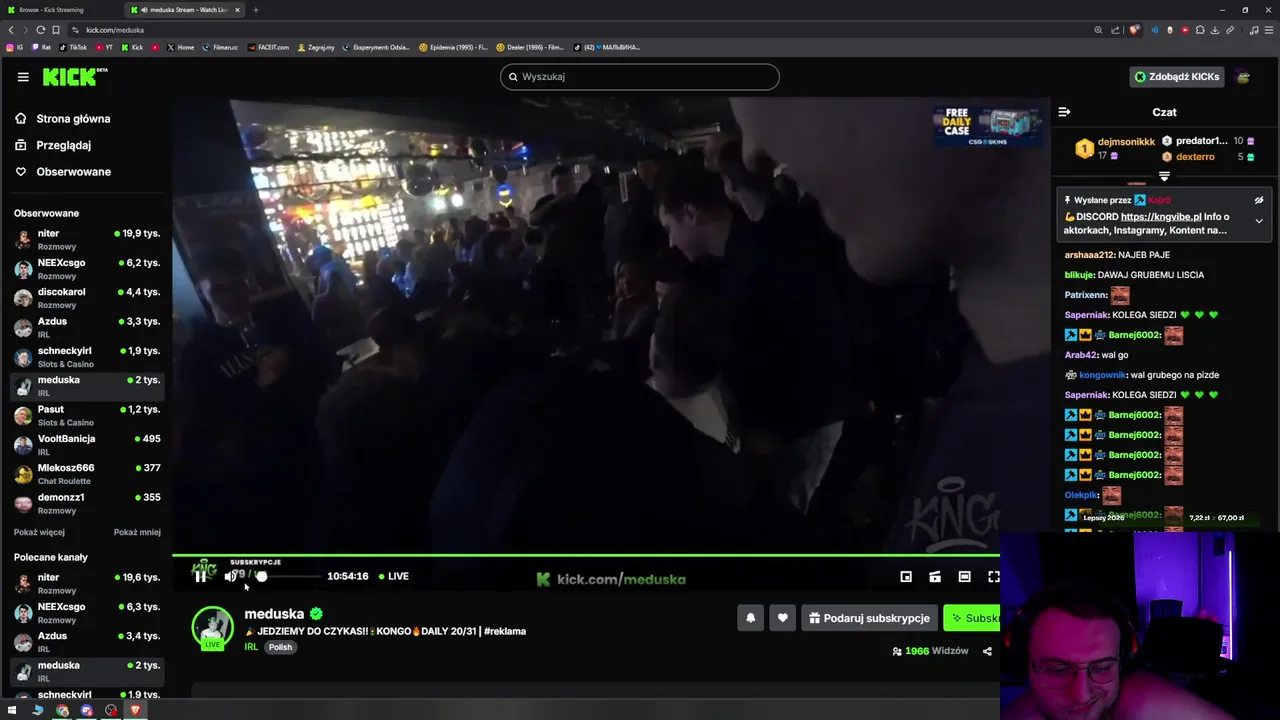Viewport: 1280px width, 720px height.
Task: Expand the pinned message chevron
Action: click(1259, 221)
